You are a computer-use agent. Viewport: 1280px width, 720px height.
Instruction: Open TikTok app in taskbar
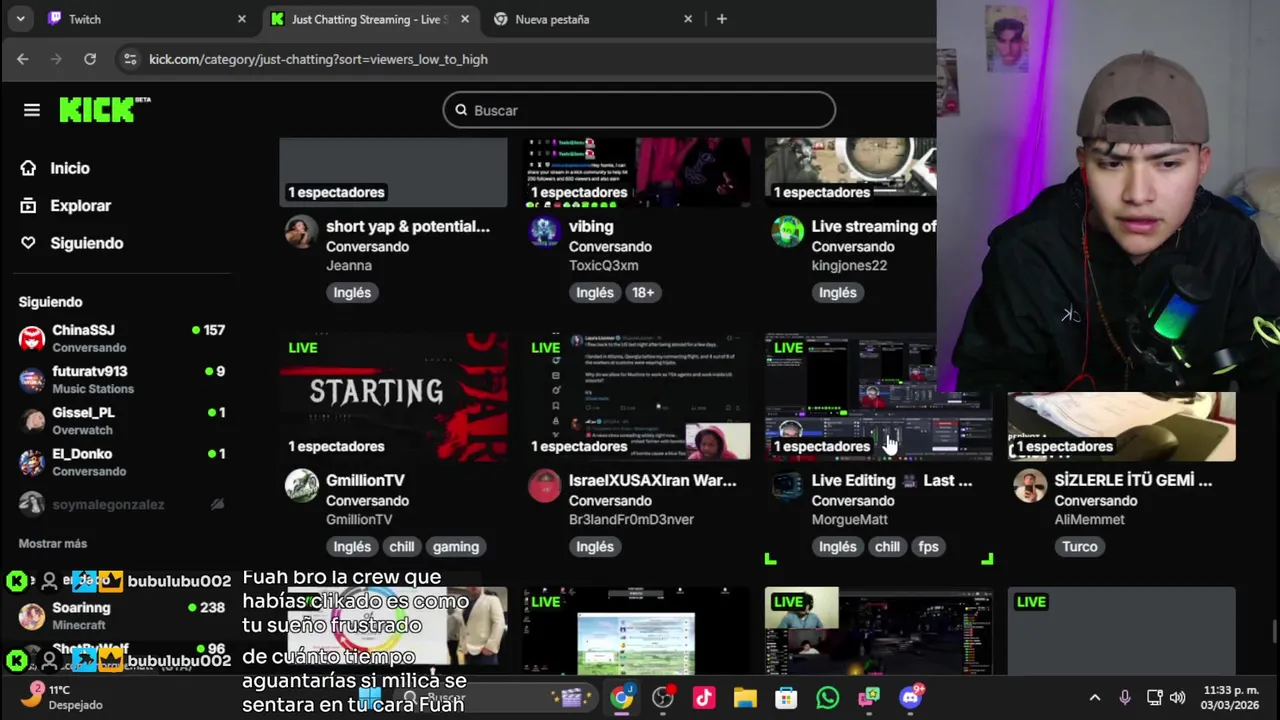704,697
